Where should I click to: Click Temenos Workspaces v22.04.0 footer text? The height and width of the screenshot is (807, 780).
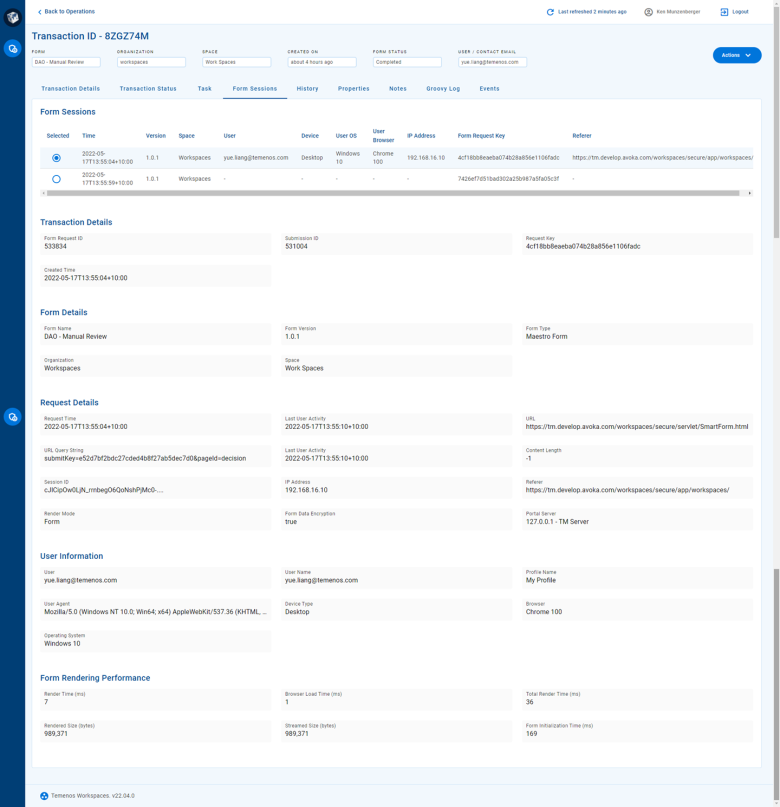click(x=93, y=796)
